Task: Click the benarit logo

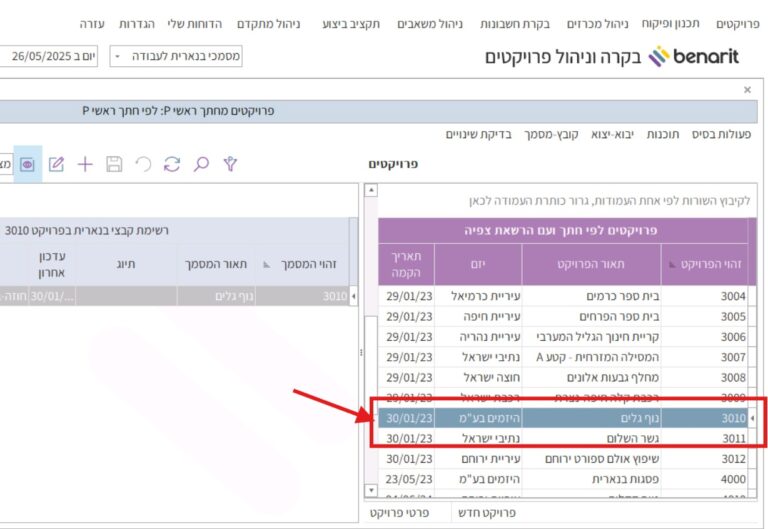Action: point(694,57)
